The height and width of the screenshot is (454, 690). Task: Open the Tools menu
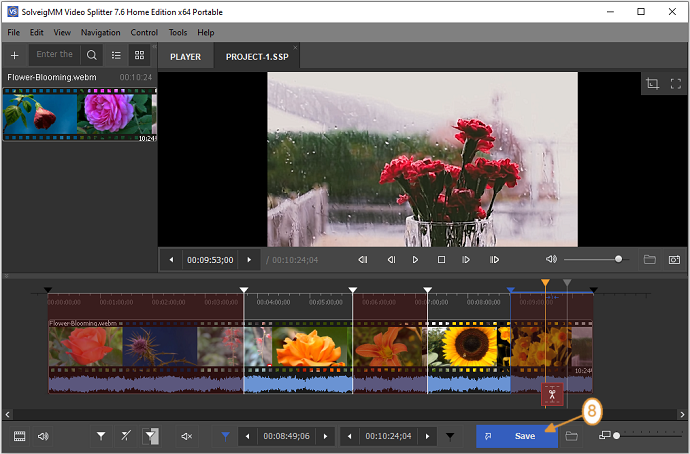[x=178, y=33]
